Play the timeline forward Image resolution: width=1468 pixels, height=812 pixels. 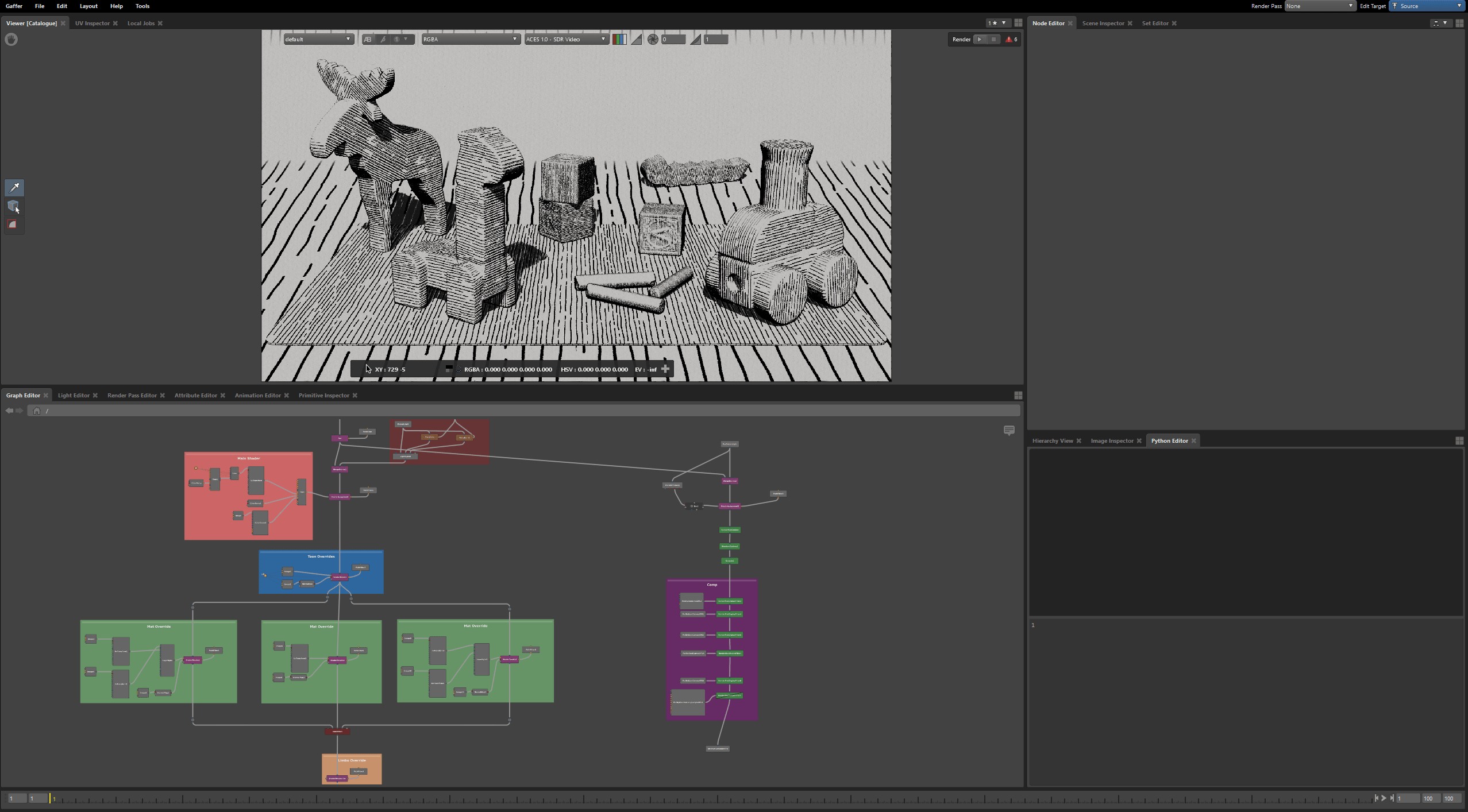coord(1384,798)
